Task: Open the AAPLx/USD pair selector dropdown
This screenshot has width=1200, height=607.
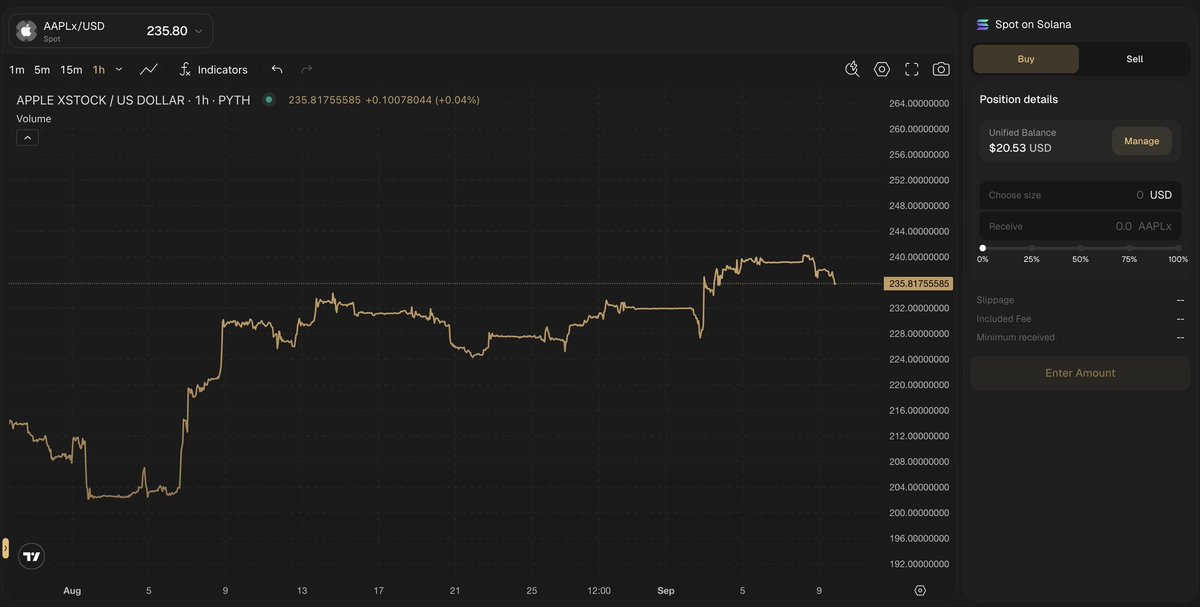Action: coord(111,31)
